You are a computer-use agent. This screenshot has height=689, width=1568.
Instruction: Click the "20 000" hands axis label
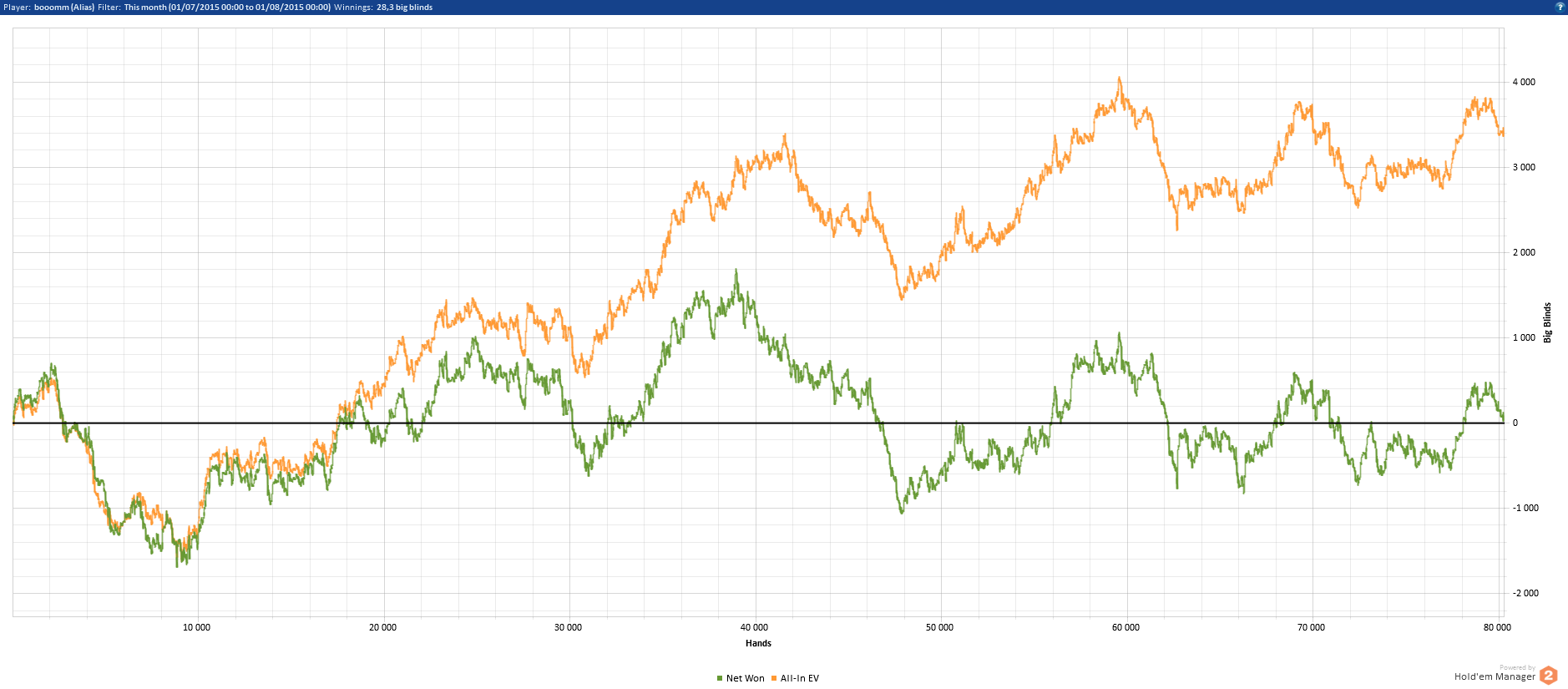coord(383,627)
